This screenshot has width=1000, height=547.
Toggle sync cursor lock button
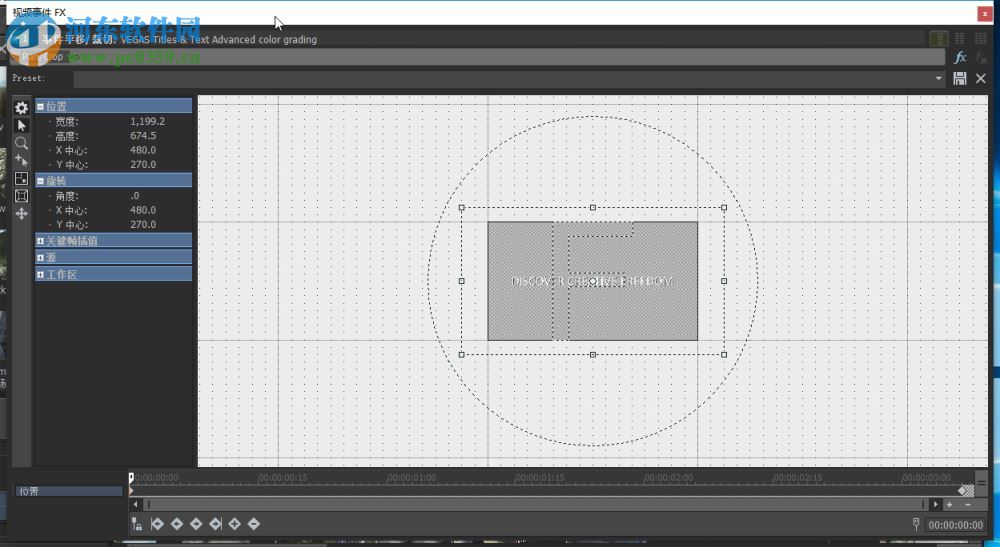[136, 524]
